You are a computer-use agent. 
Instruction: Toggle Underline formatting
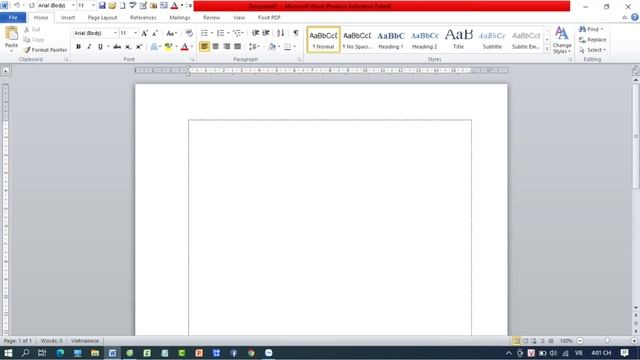(100, 47)
